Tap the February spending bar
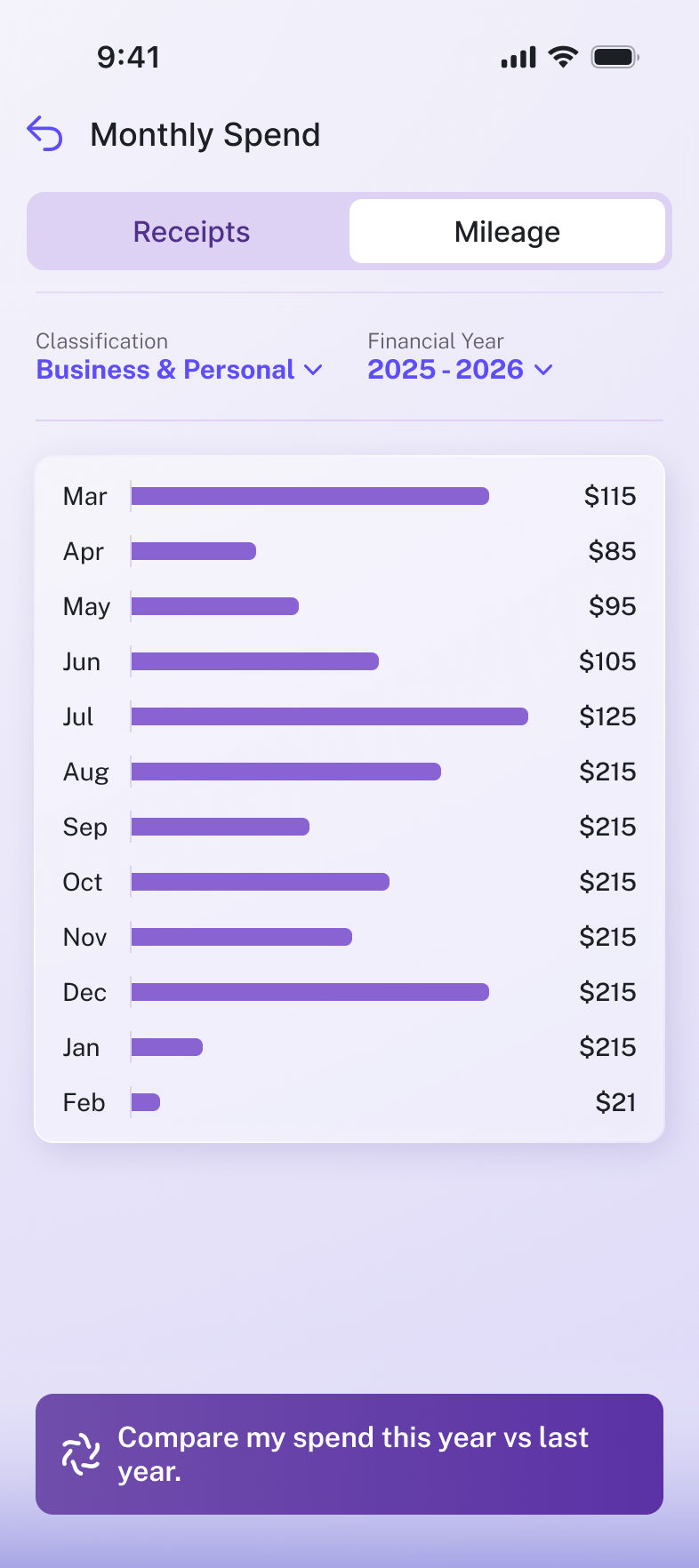Viewport: 699px width, 1568px height. pos(146,1102)
